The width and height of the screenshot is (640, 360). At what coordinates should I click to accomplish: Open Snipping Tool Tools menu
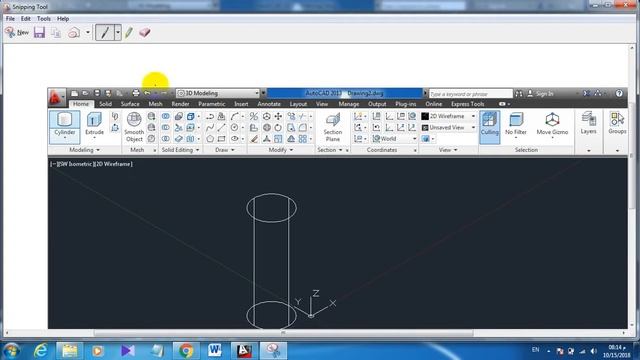(x=44, y=19)
